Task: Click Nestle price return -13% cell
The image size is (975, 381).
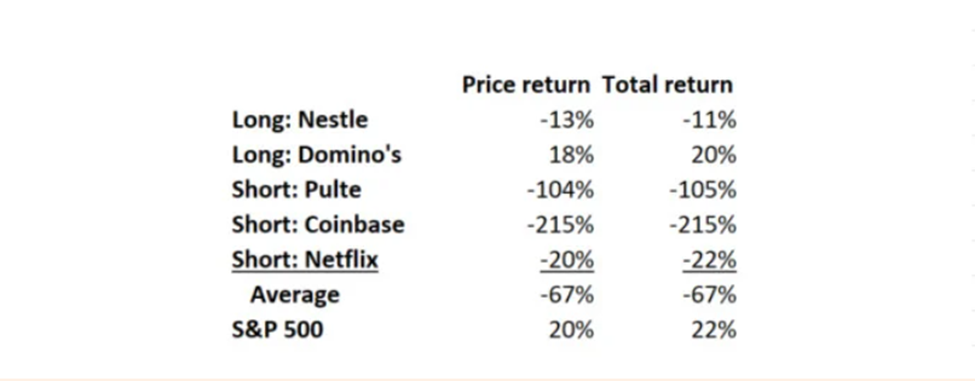Action: click(x=566, y=119)
